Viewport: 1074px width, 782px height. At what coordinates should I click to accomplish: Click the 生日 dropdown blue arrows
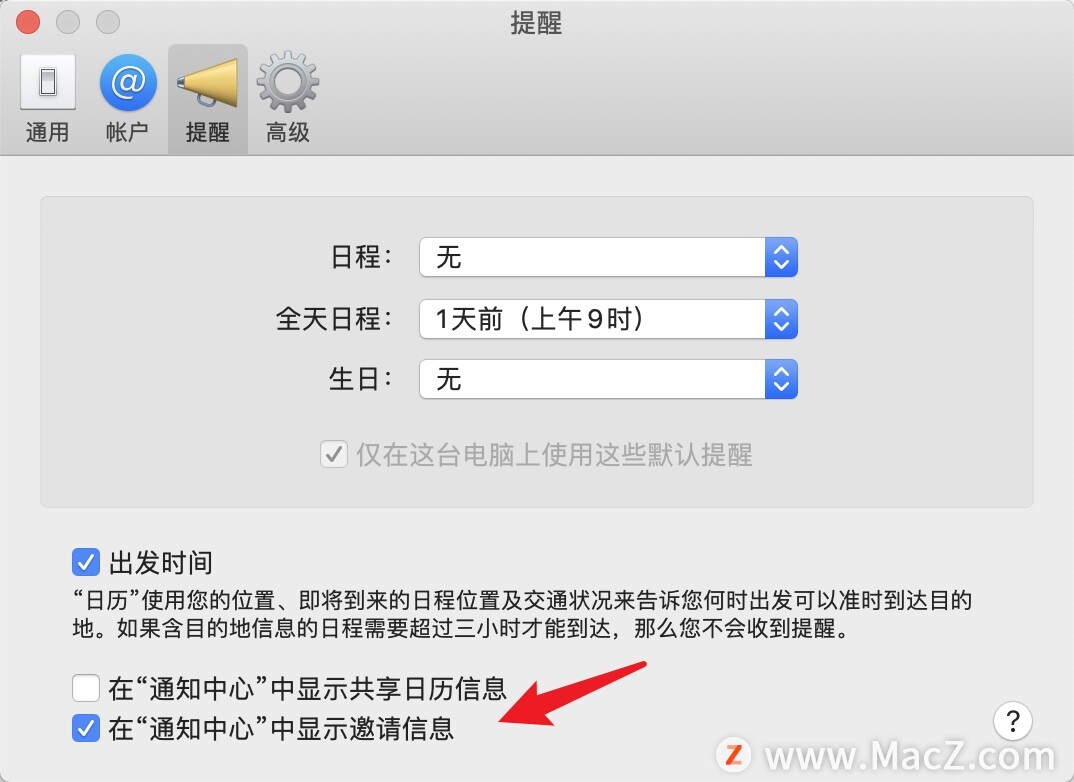click(781, 379)
